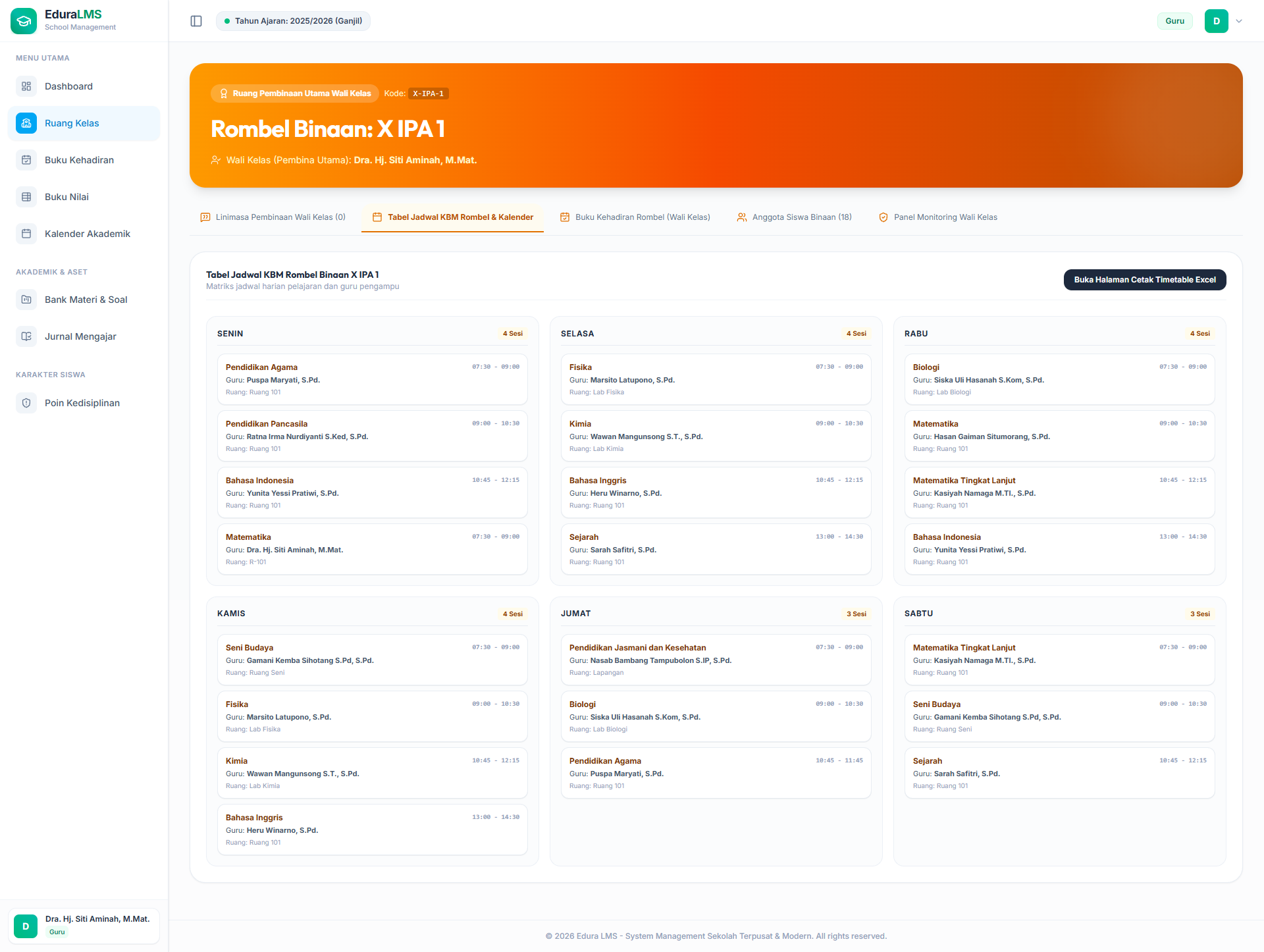The image size is (1264, 952).
Task: Click the Jurnal Mengajar book icon
Action: [x=26, y=336]
